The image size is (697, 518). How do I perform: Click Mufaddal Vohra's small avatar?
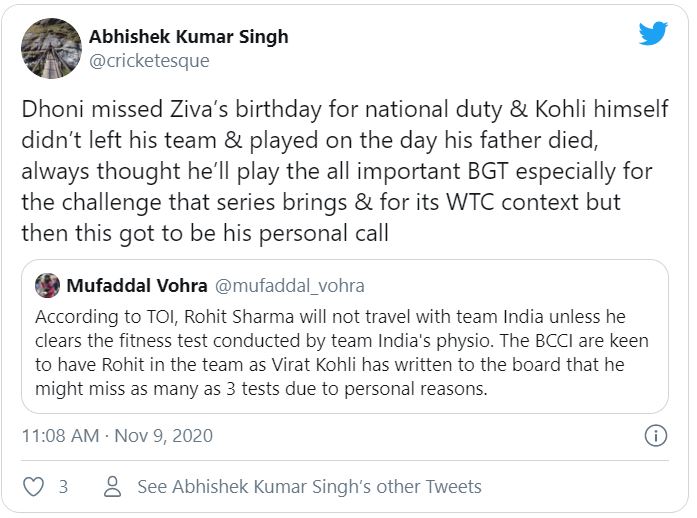click(47, 286)
